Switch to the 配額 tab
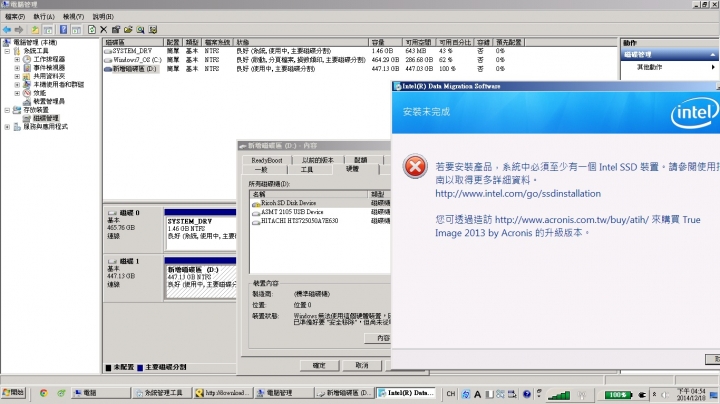The image size is (720, 404). tap(361, 160)
